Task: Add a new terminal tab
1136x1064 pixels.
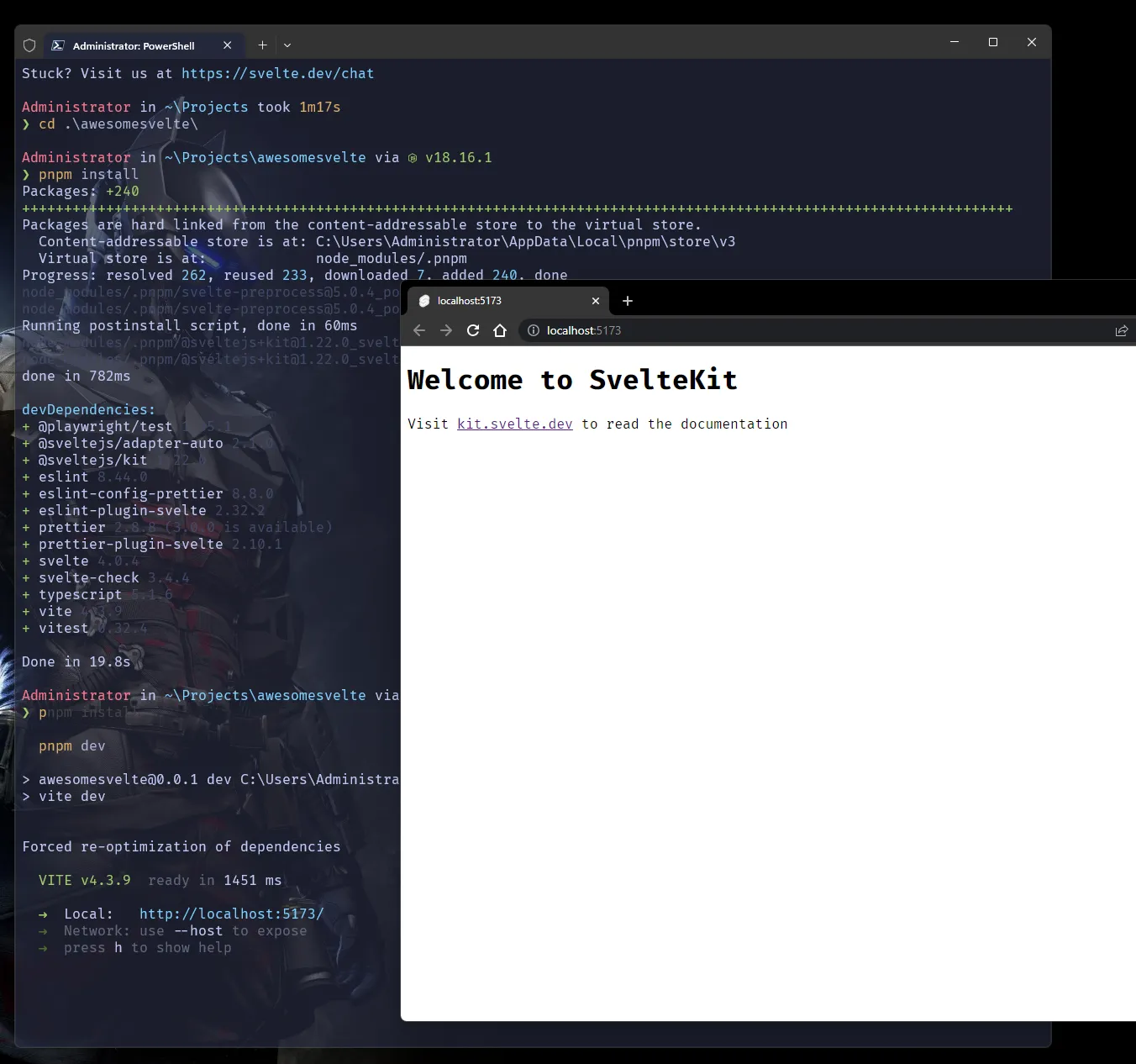Action: pyautogui.click(x=262, y=45)
